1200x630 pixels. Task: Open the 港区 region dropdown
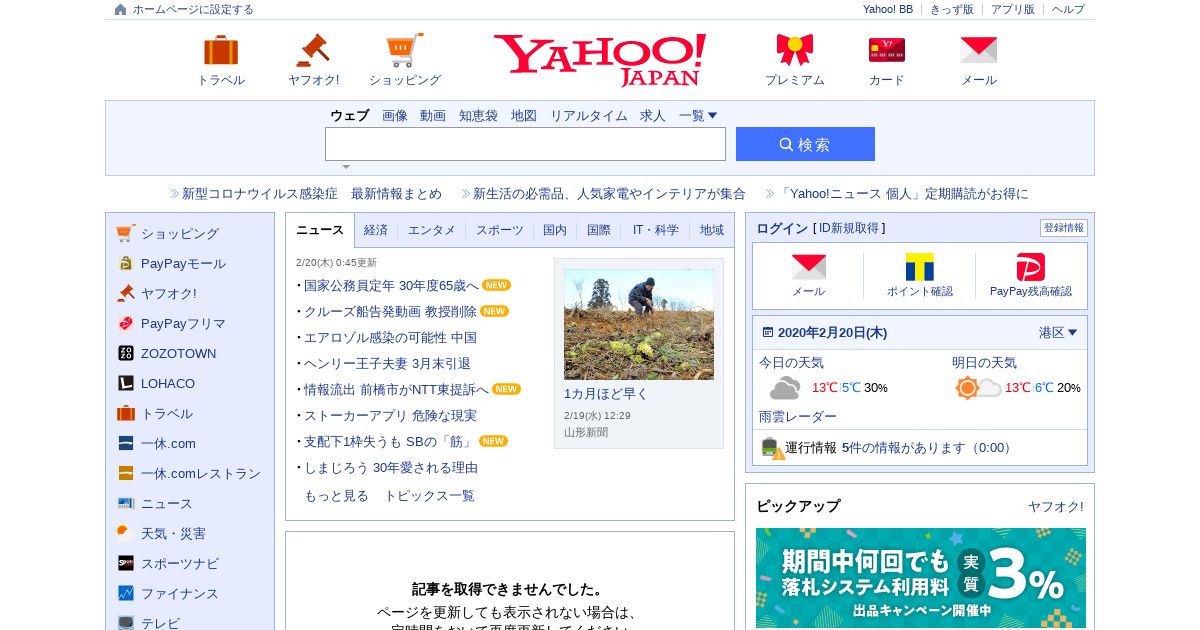1058,332
